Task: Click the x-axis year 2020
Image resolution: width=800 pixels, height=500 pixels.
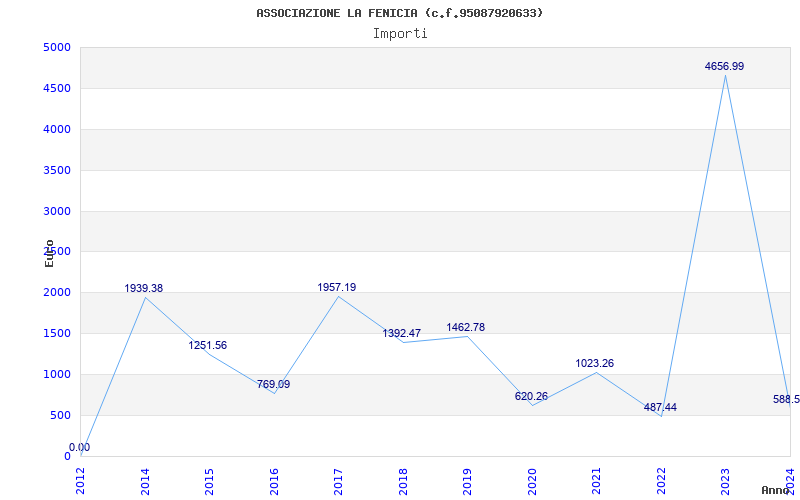Action: [x=532, y=481]
